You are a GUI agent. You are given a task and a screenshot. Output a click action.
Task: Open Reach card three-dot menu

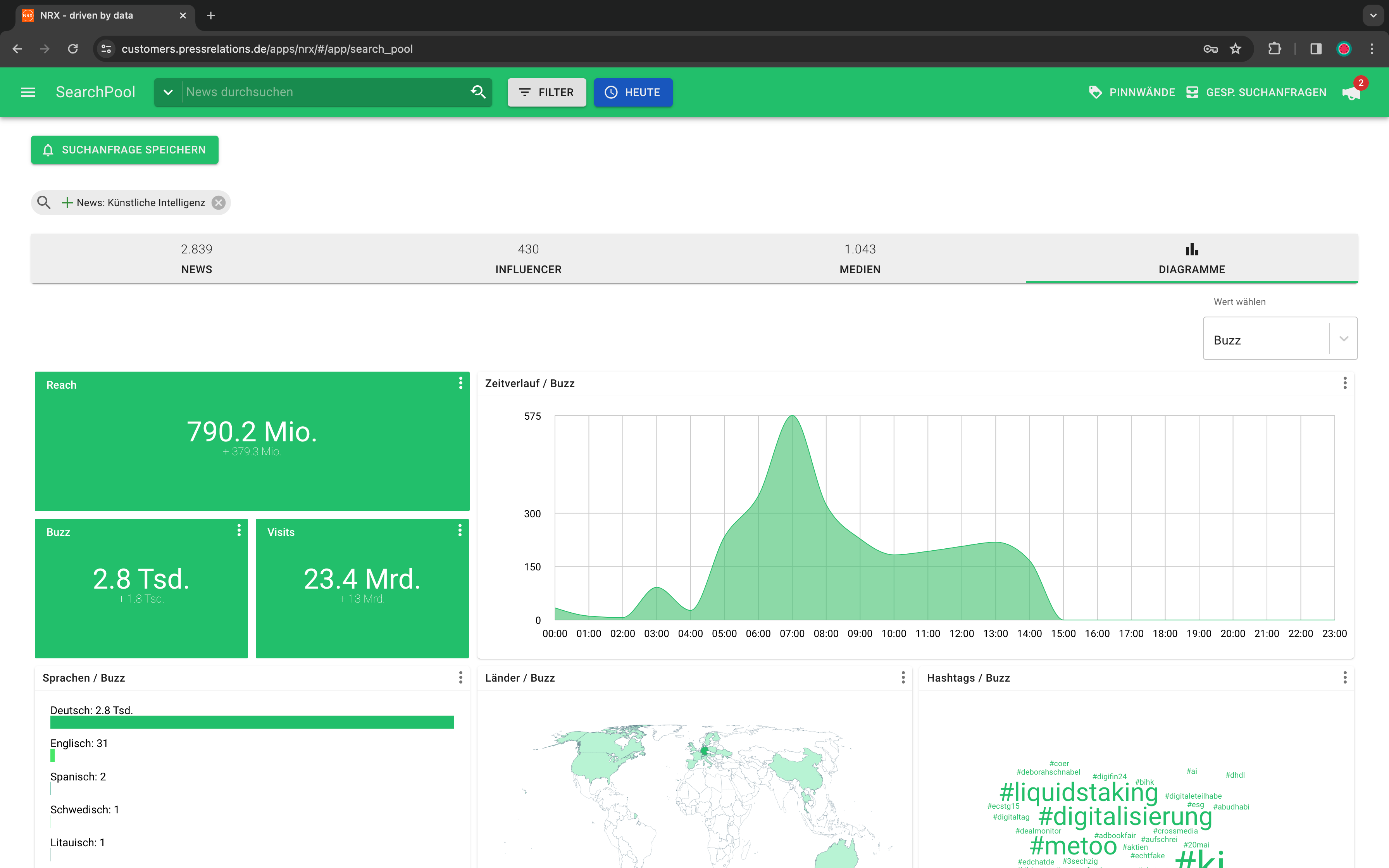[460, 383]
